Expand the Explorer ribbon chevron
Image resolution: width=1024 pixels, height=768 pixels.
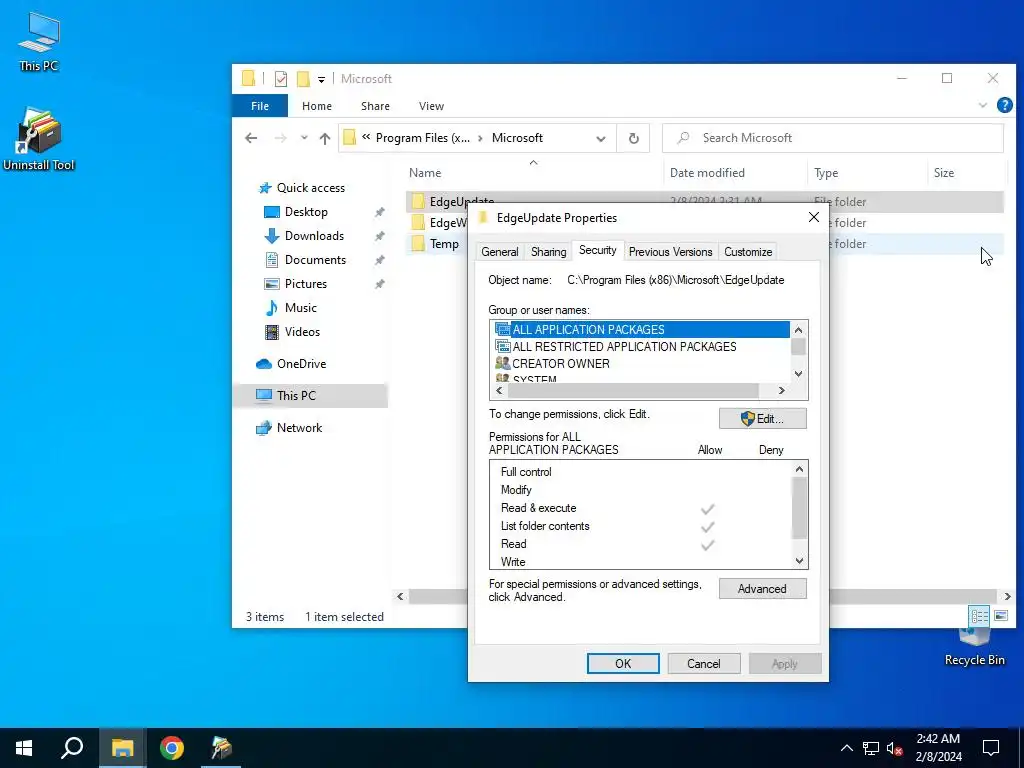pos(982,105)
